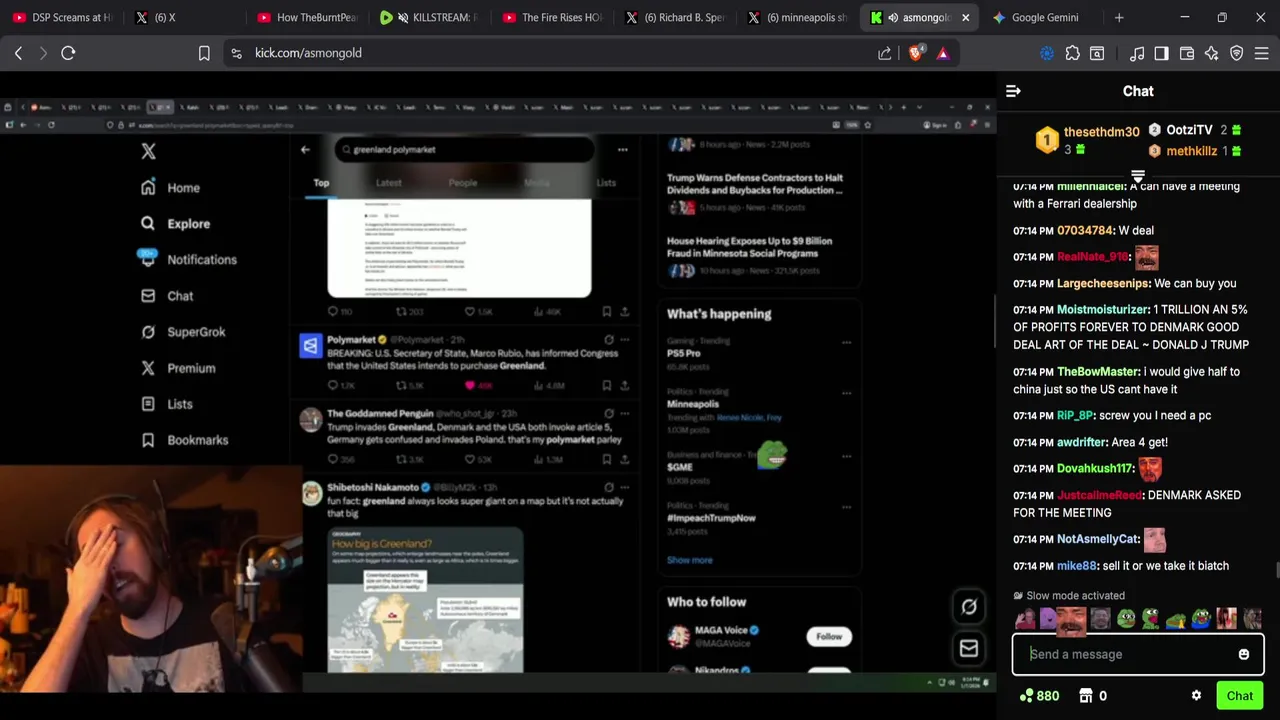This screenshot has width=1280, height=720.
Task: Click the messages envelope icon in streamed page
Action: pos(968,649)
